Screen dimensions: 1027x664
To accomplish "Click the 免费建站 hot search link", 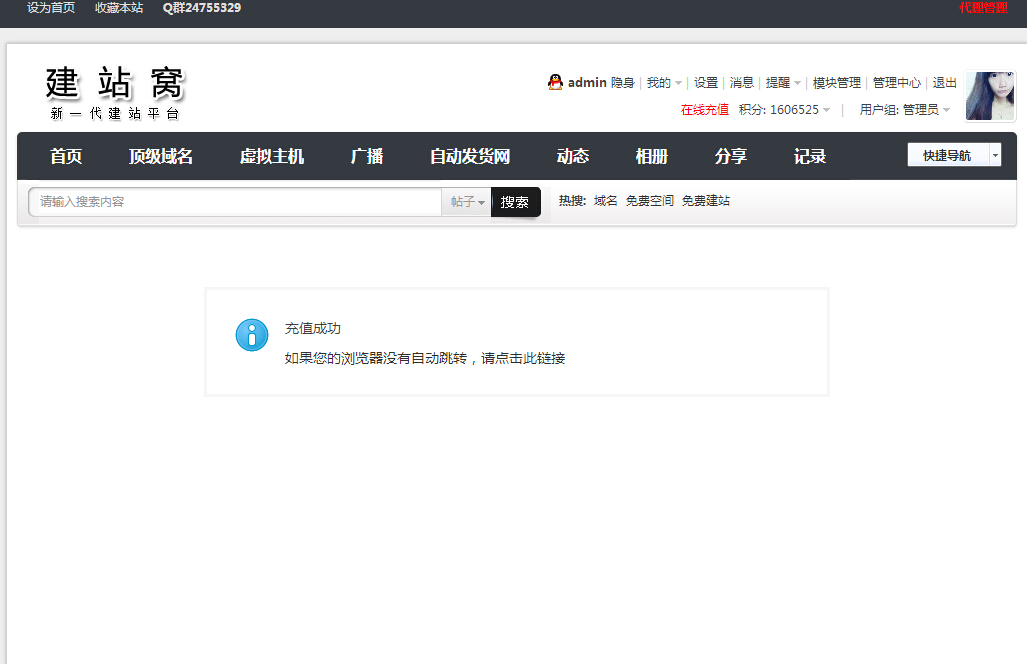I will 705,200.
